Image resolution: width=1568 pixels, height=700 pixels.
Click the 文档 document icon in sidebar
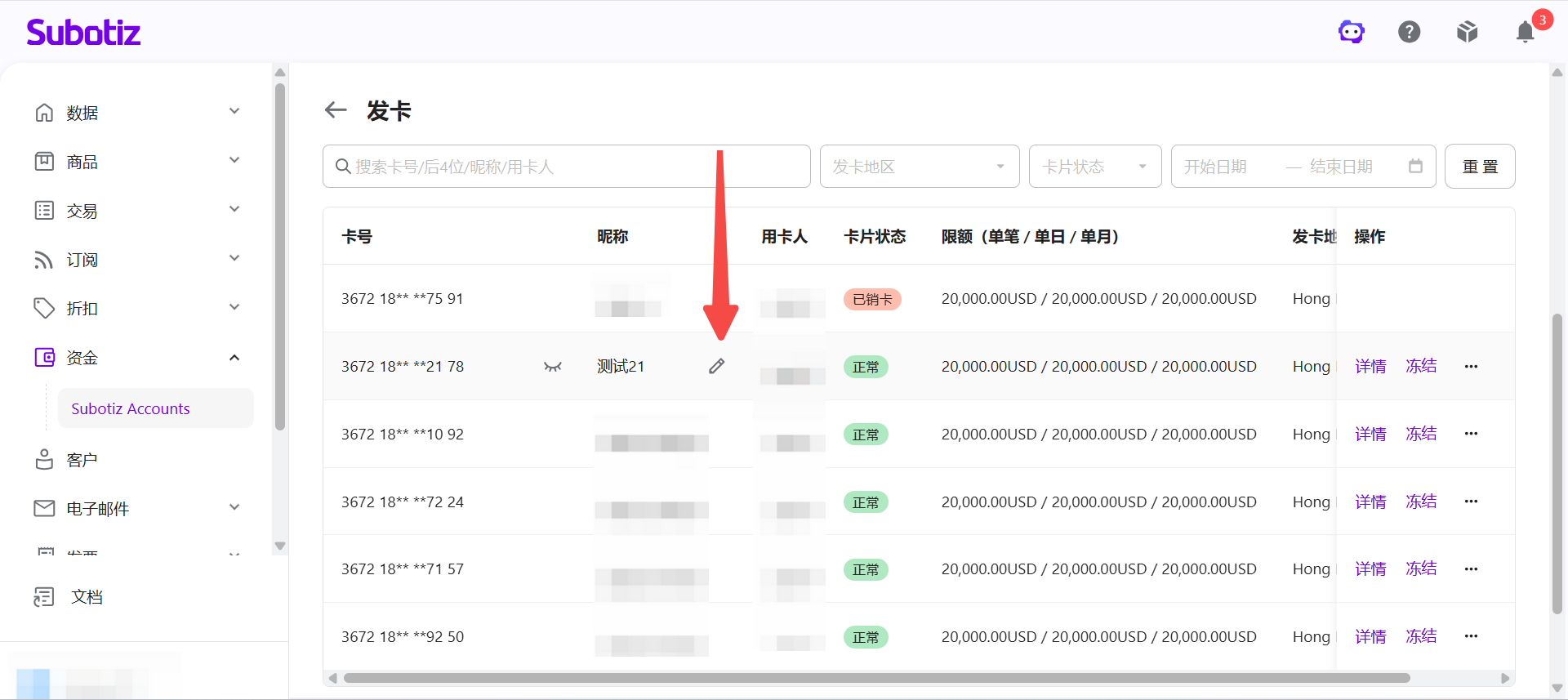(x=44, y=597)
